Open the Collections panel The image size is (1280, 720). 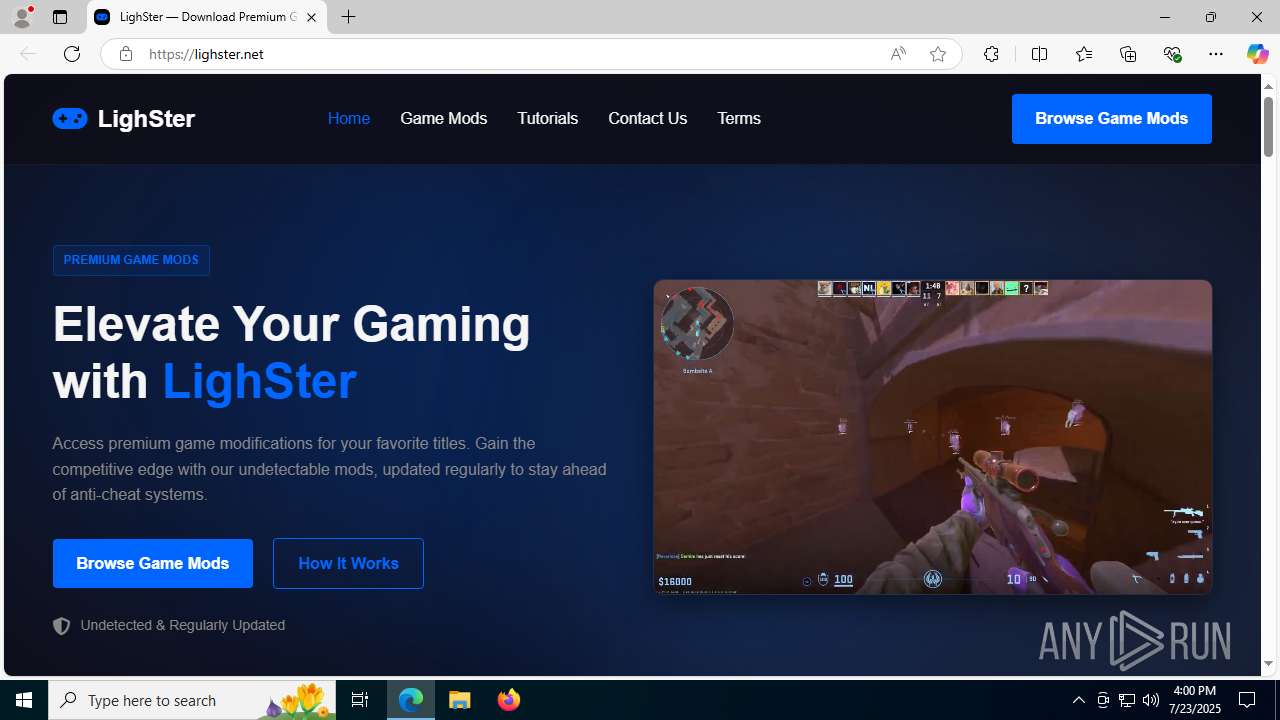pos(1128,54)
